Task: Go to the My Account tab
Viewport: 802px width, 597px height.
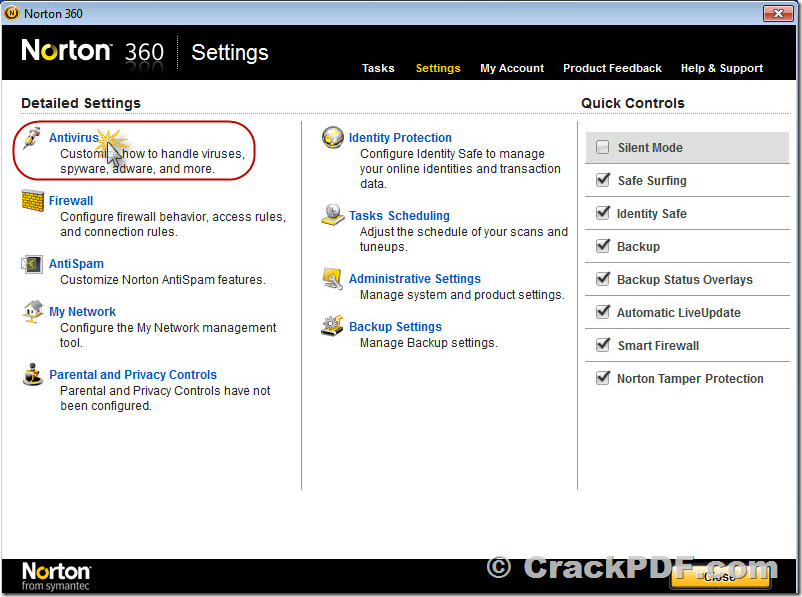Action: (x=512, y=68)
